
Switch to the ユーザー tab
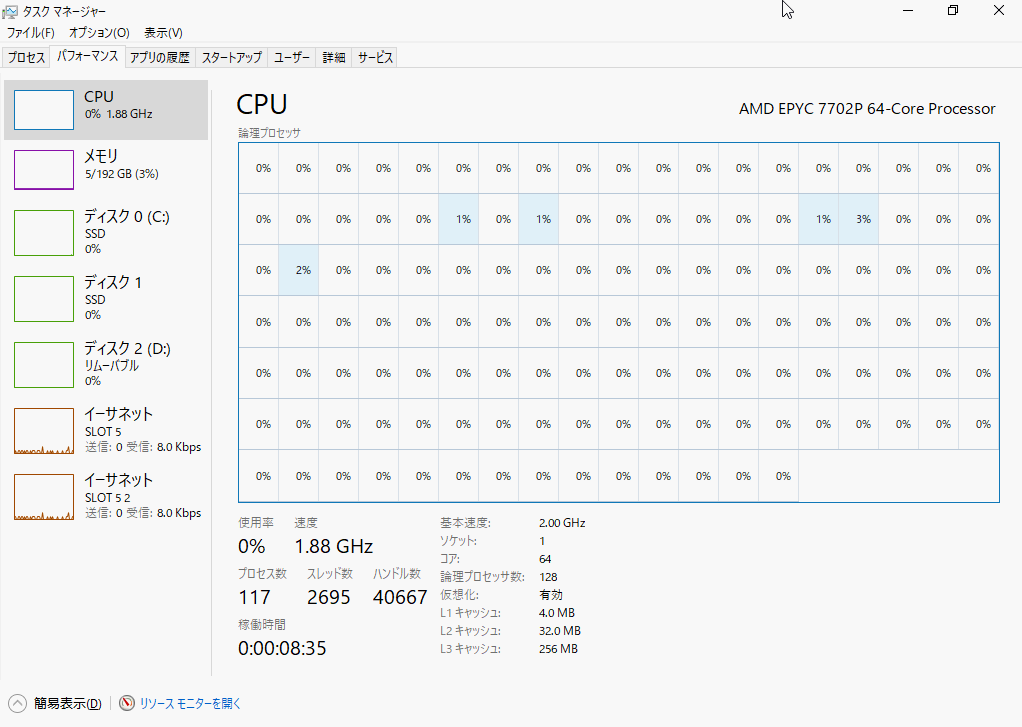tap(292, 58)
